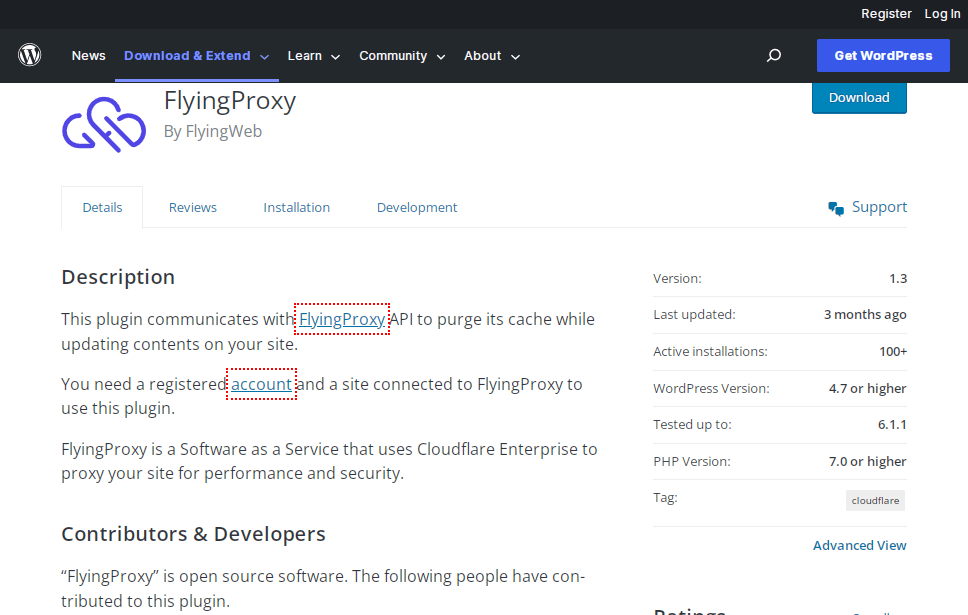The height and width of the screenshot is (615, 968).
Task: Switch to the Installation tab
Action: pos(296,207)
